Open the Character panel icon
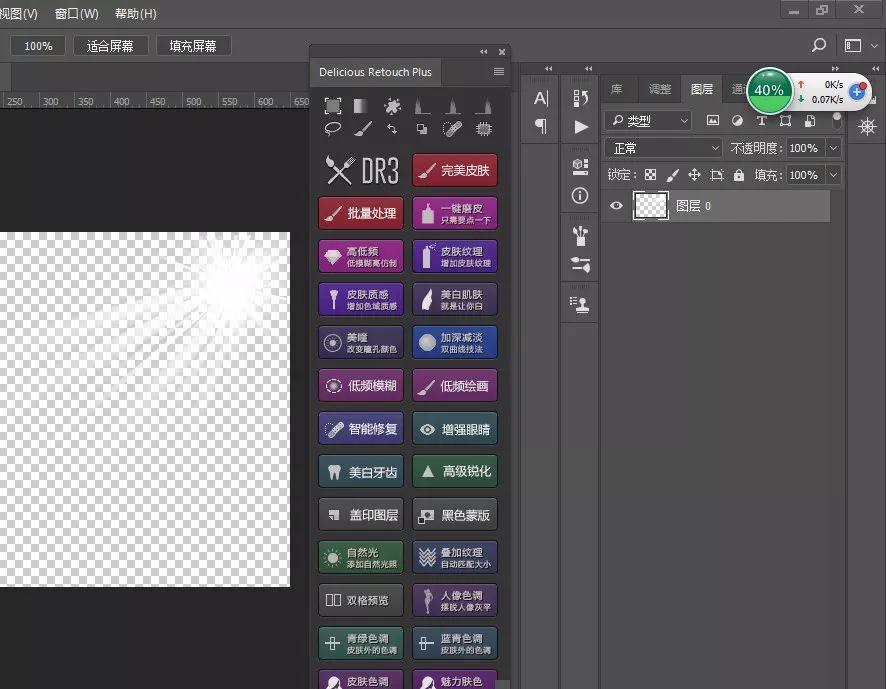 coord(541,98)
